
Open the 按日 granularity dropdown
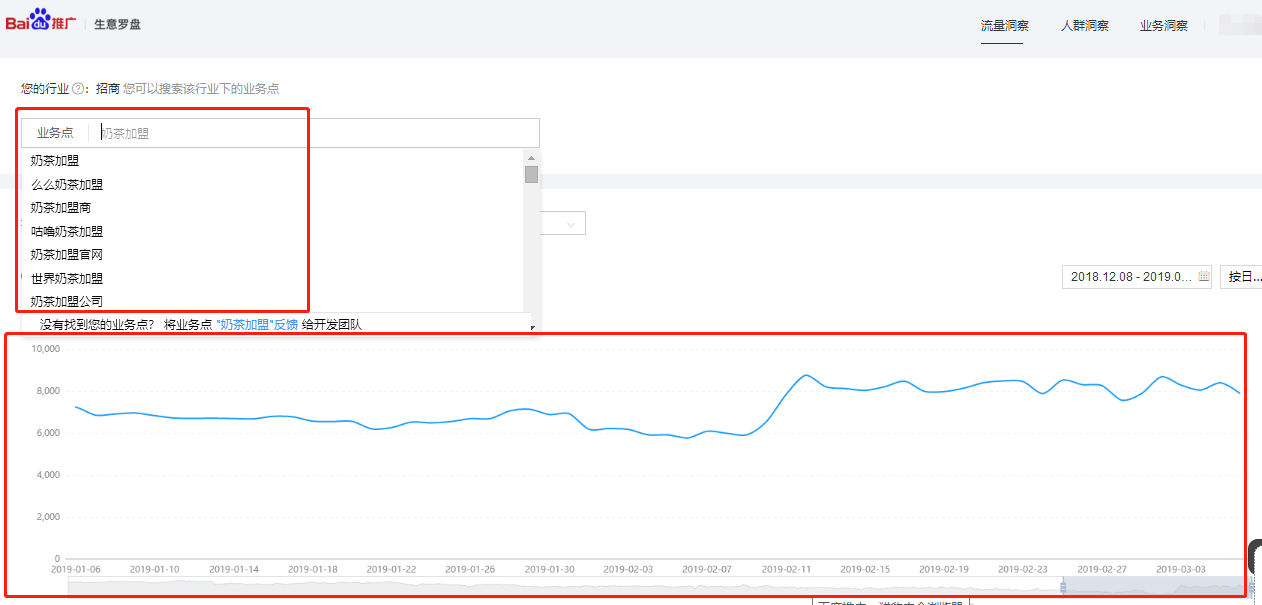1241,277
